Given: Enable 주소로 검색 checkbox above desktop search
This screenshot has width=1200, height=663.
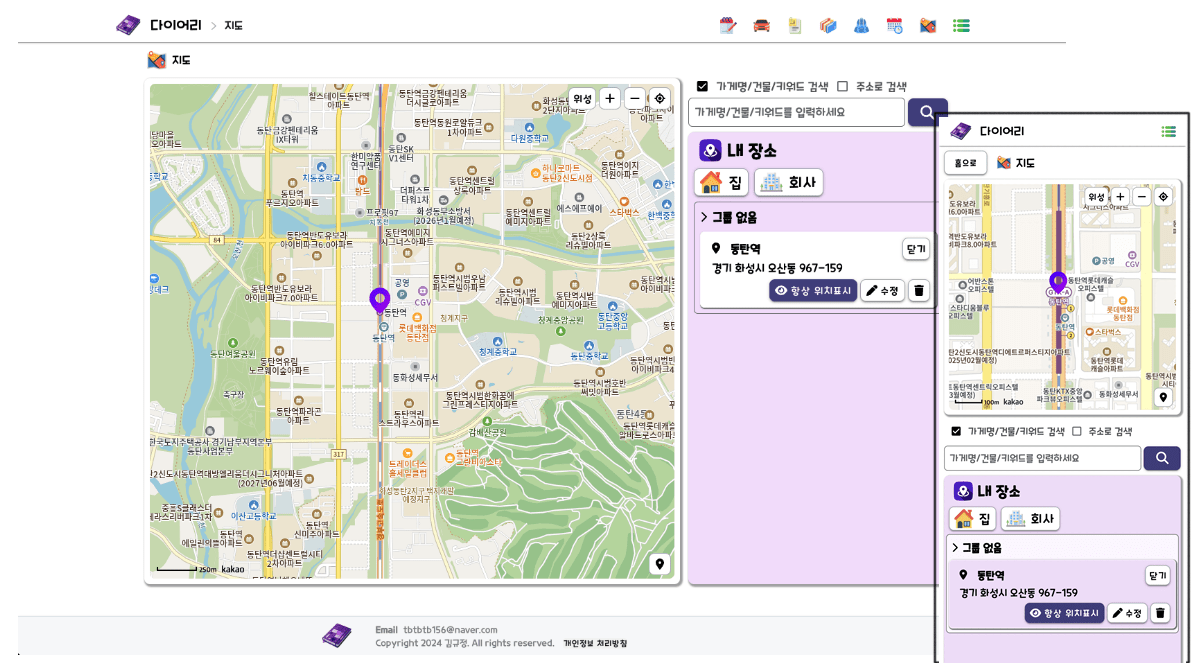Looking at the screenshot, I should [x=842, y=87].
